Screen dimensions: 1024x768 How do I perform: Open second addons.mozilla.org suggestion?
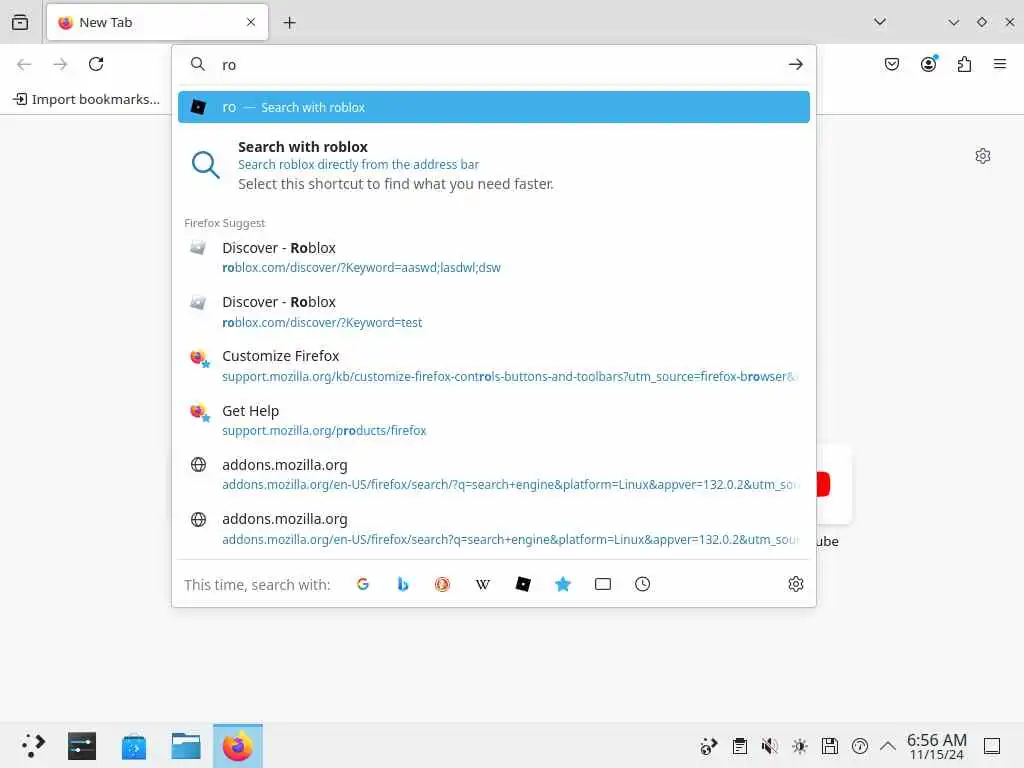click(494, 528)
